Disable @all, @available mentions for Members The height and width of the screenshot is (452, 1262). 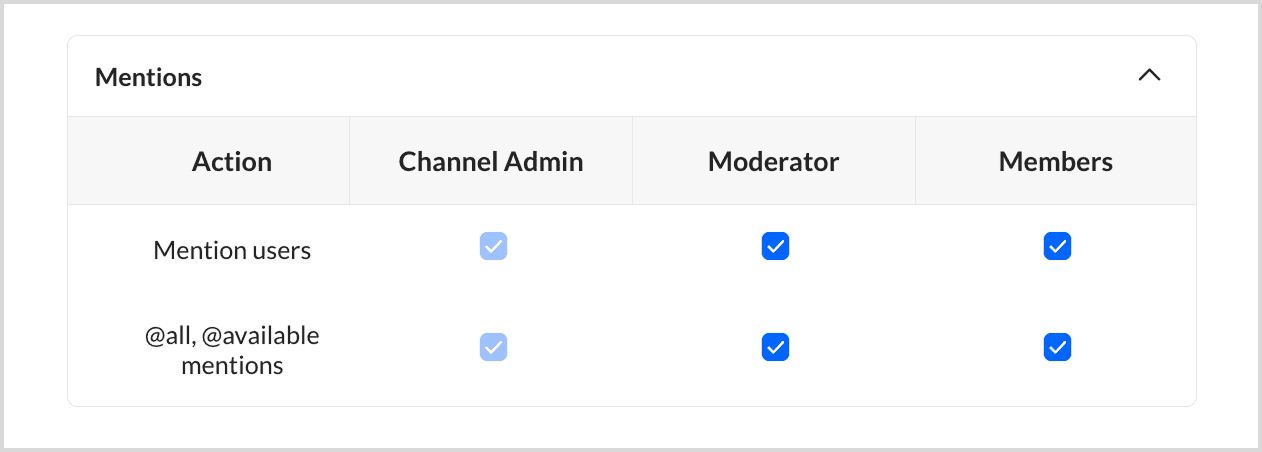coord(1057,347)
